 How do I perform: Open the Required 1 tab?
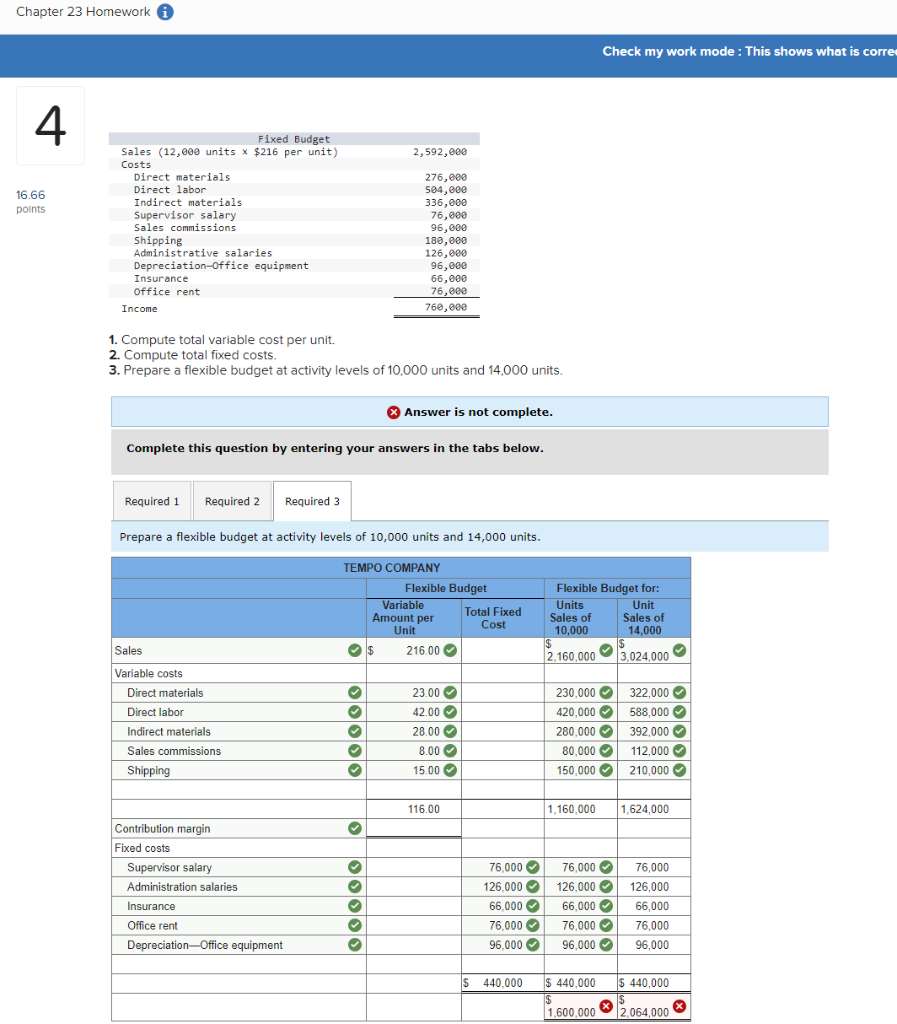click(151, 501)
